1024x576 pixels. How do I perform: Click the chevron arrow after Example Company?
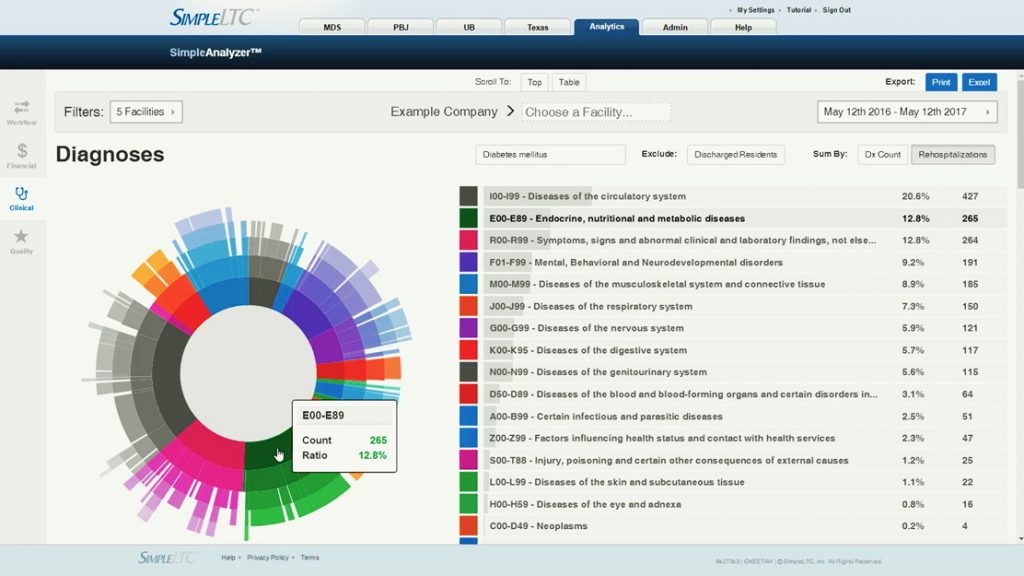coord(510,111)
